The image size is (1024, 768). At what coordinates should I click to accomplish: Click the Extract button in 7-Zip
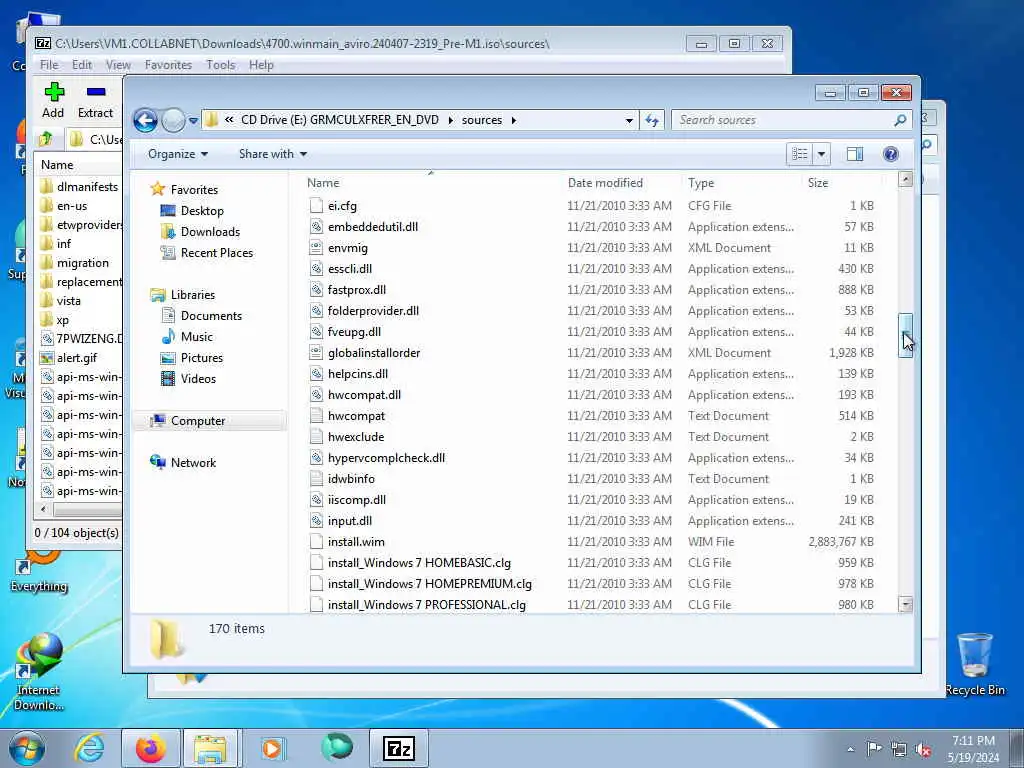(x=95, y=100)
